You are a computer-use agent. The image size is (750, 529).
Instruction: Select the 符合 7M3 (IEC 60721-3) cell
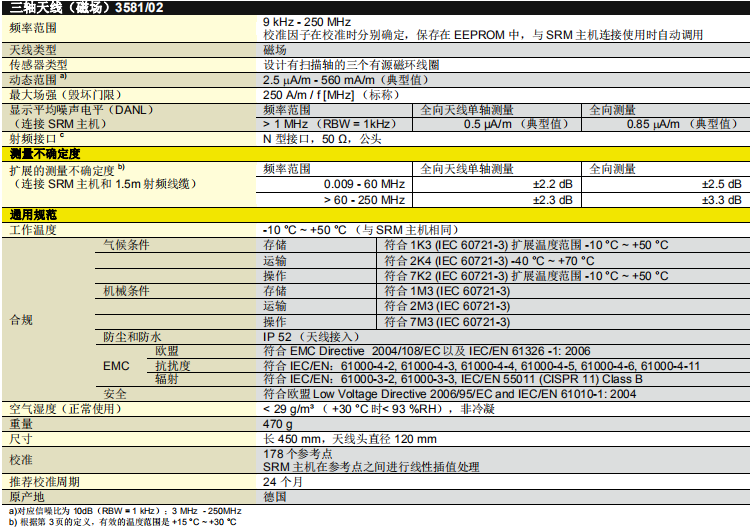(x=447, y=322)
